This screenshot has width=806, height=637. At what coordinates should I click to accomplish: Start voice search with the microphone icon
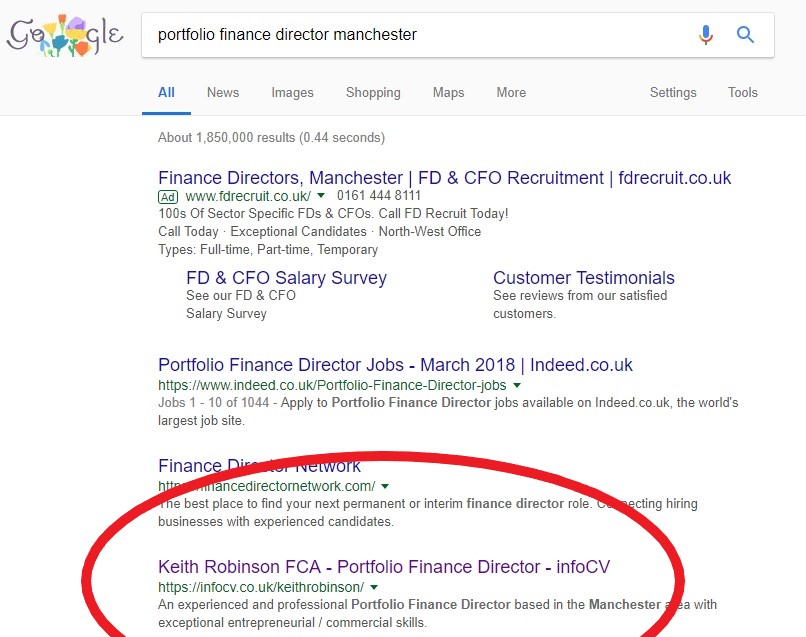[706, 35]
